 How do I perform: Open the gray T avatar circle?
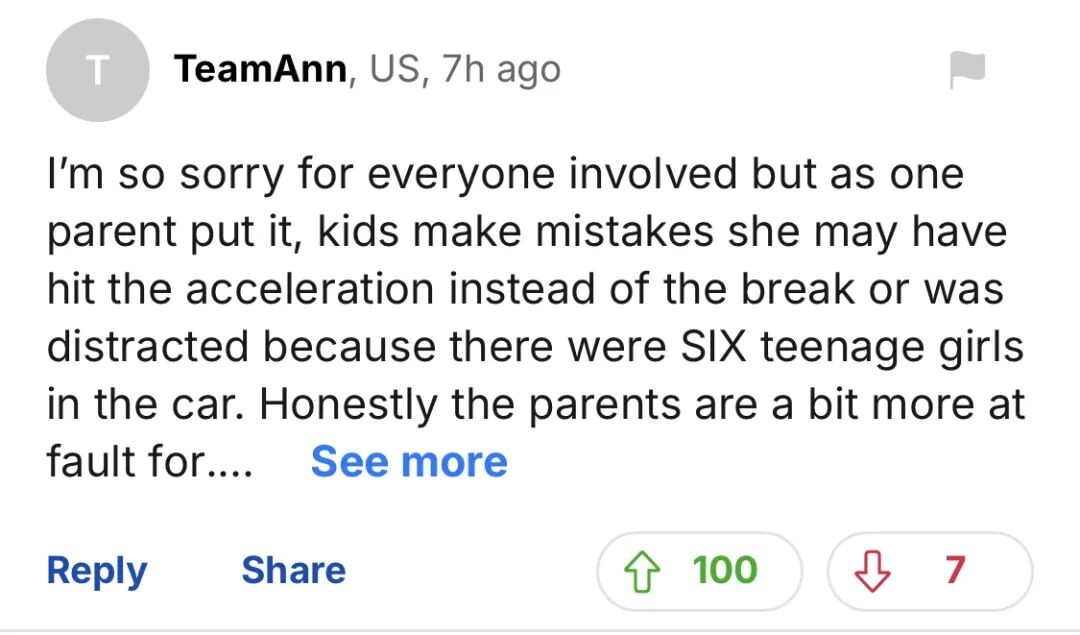97,70
